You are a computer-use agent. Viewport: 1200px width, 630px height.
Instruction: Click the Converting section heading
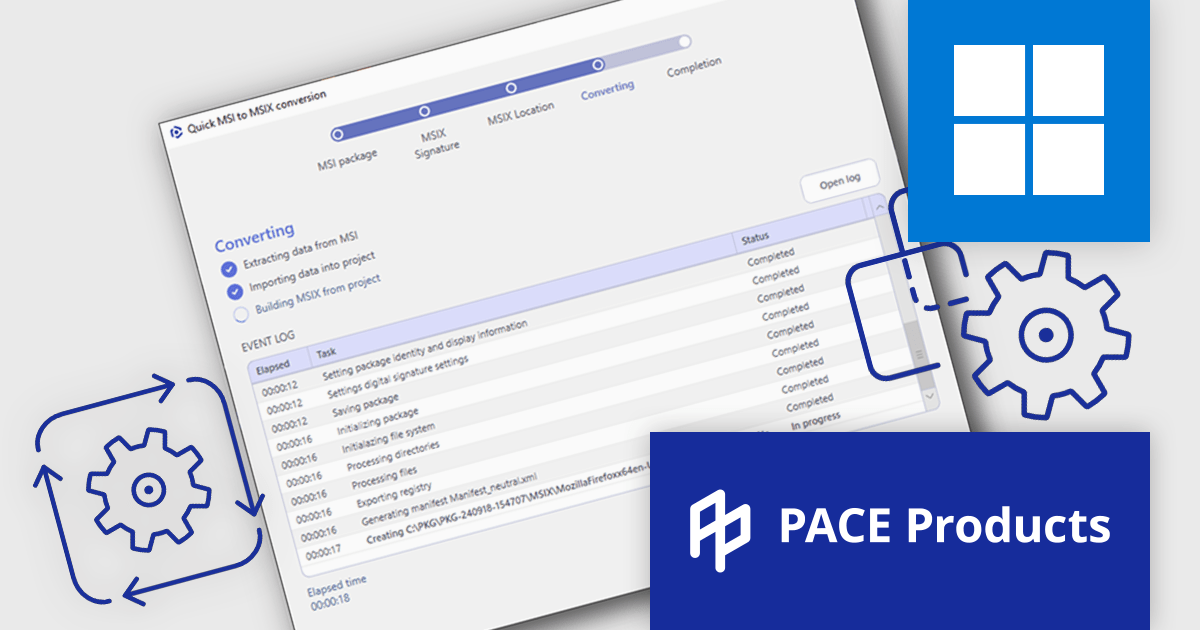click(254, 238)
